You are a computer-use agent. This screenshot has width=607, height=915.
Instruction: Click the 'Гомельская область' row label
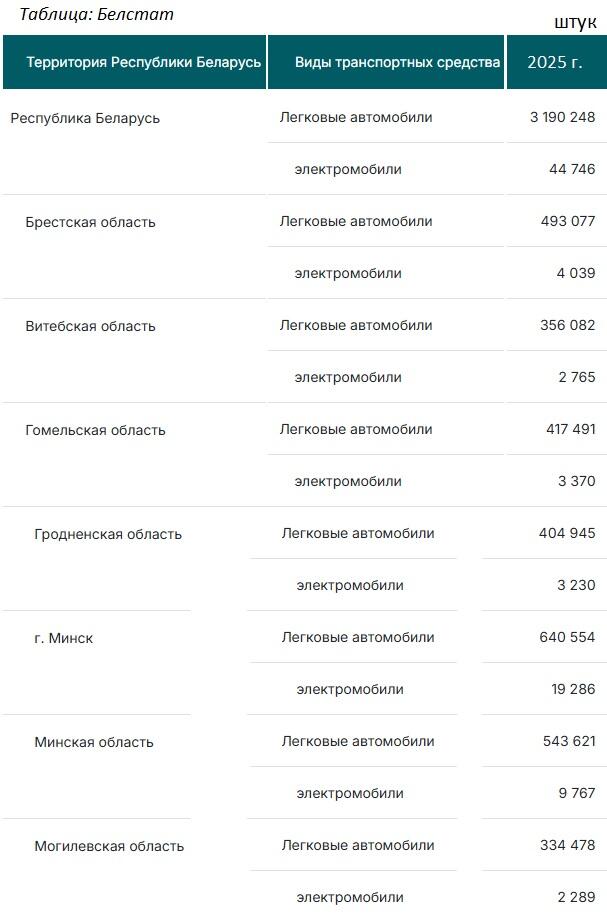95,430
